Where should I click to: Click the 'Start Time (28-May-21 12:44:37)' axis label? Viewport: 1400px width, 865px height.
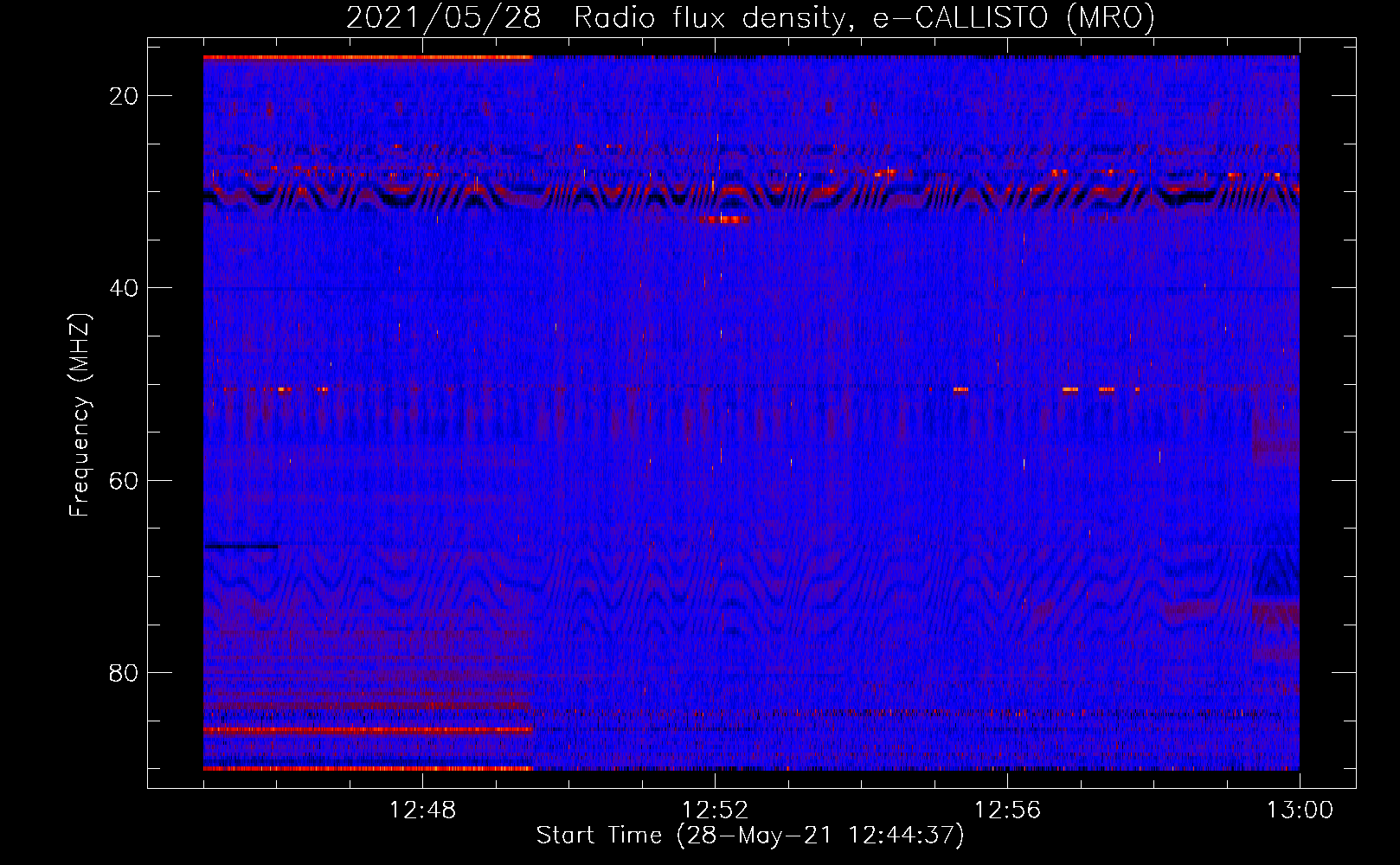point(750,836)
